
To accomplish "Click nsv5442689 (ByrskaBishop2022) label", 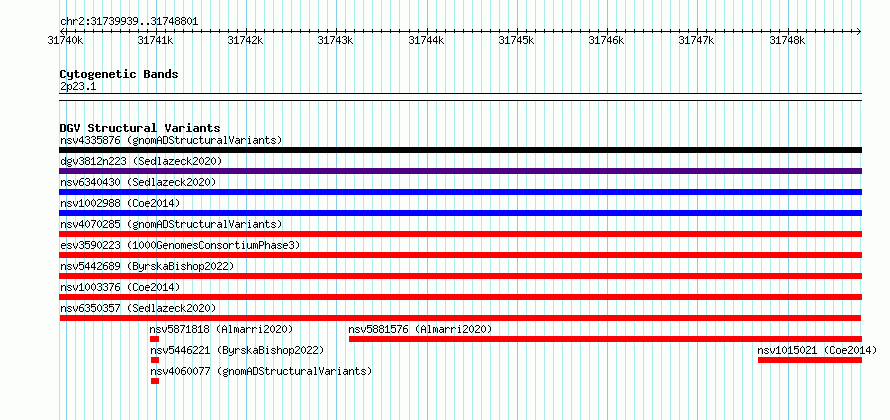I will click(147, 266).
